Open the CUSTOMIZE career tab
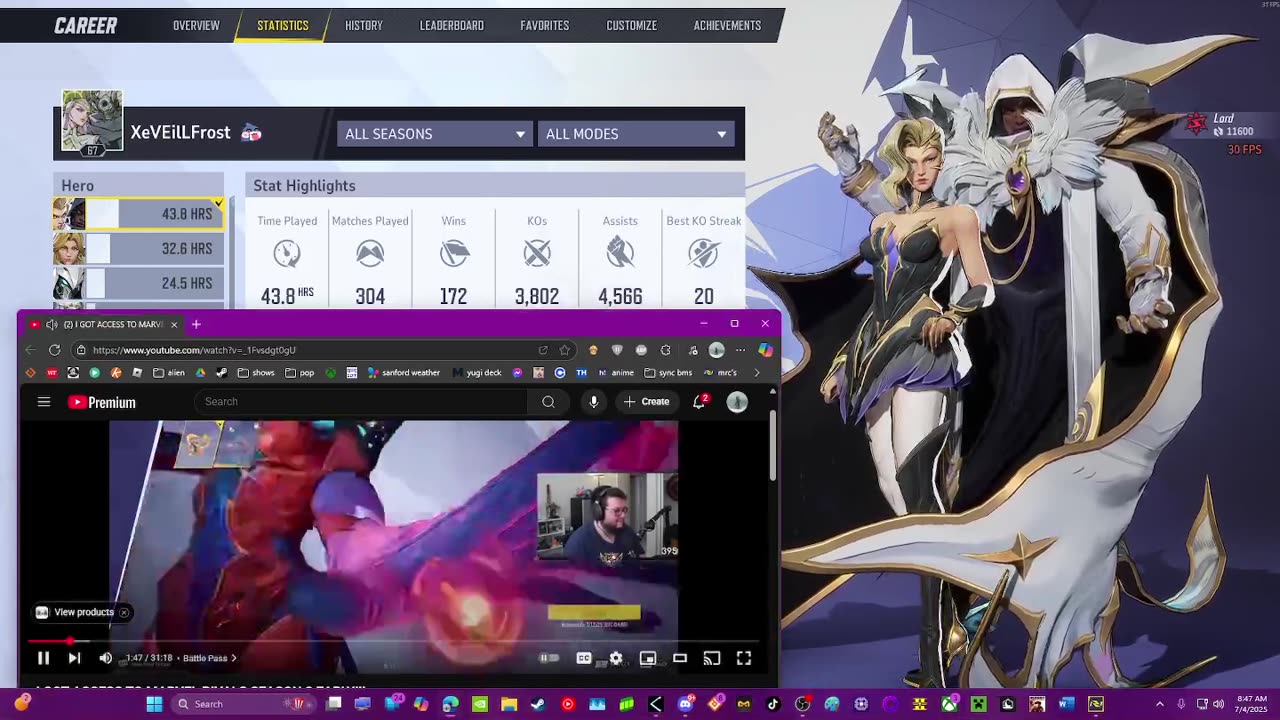 click(x=632, y=25)
